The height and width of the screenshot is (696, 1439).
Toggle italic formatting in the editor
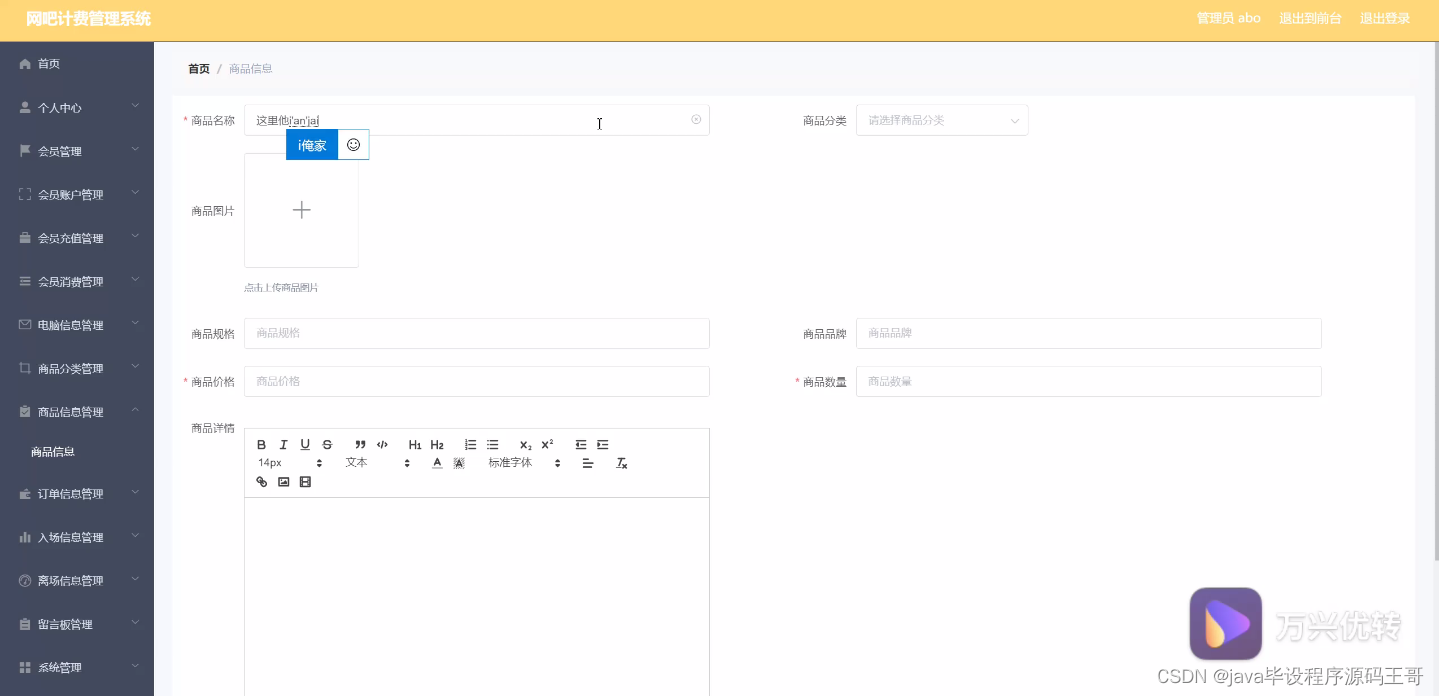click(284, 445)
